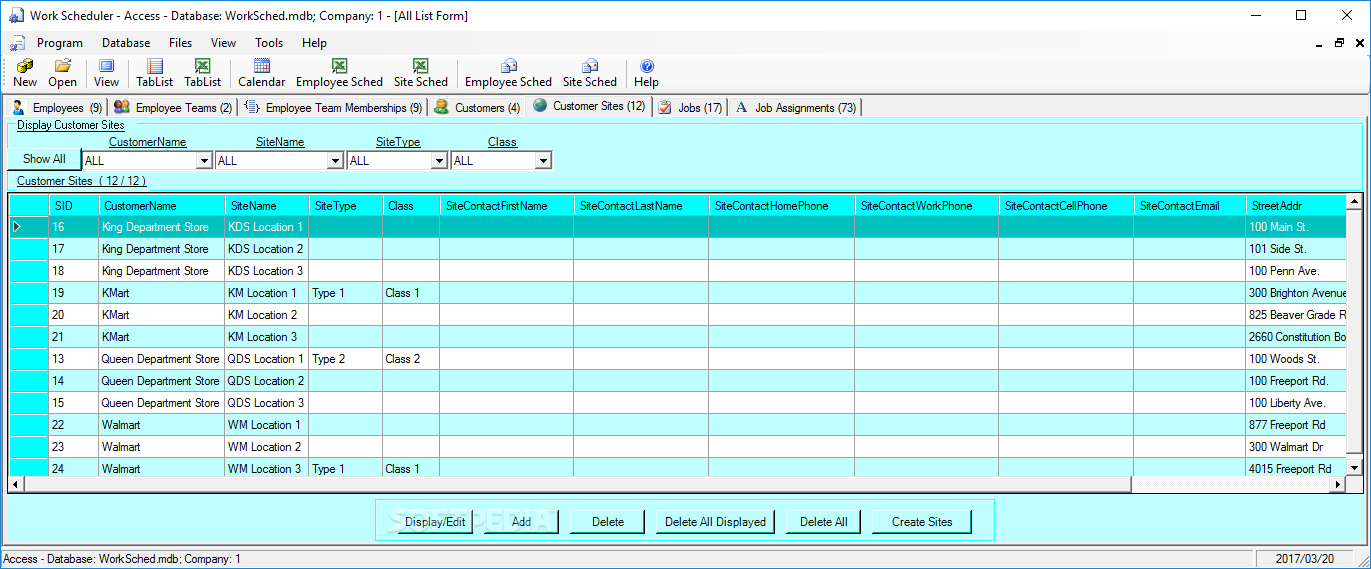Viewport: 1371px width, 569px height.
Task: Click the New database toolbar icon
Action: (25, 67)
